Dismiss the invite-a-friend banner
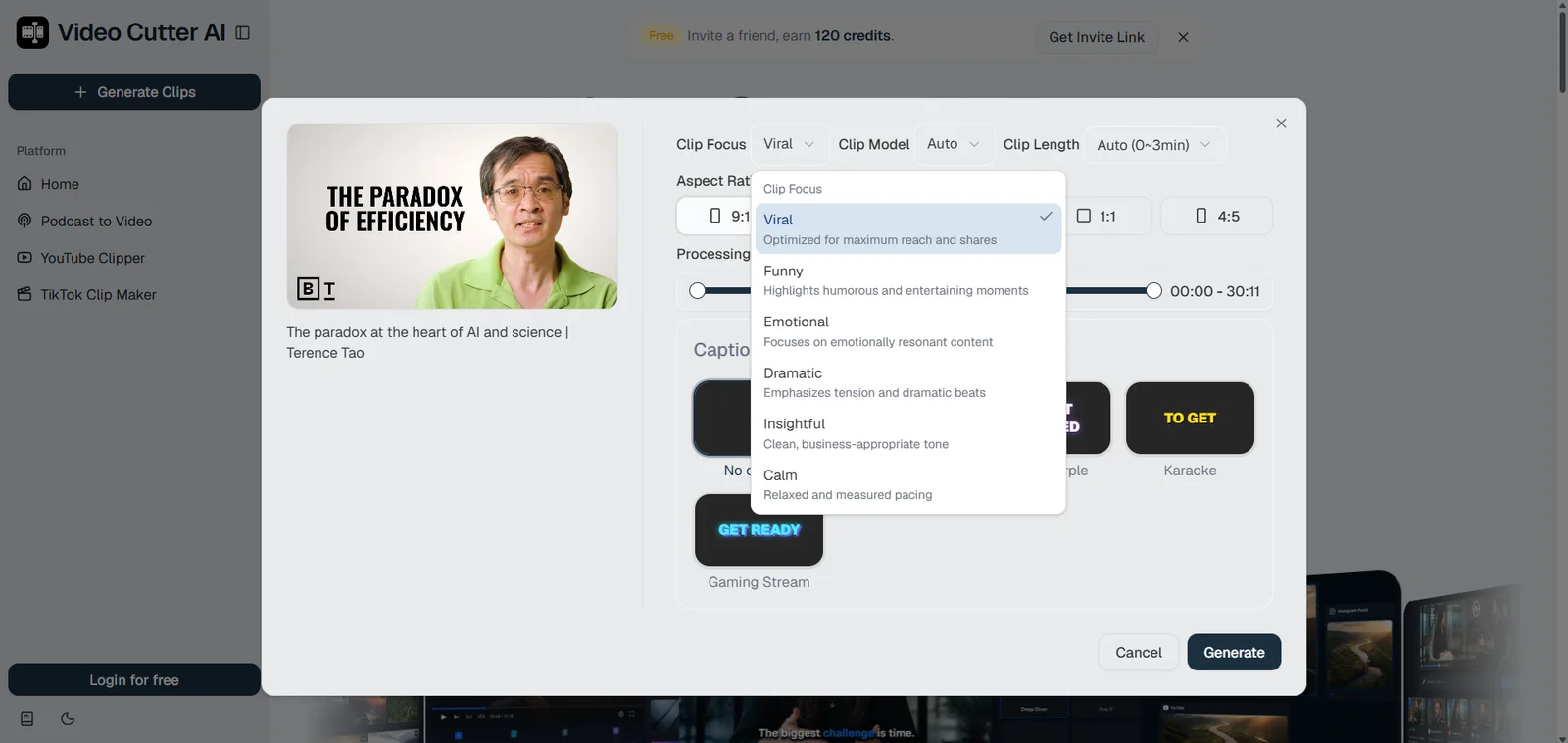 pyautogui.click(x=1183, y=37)
